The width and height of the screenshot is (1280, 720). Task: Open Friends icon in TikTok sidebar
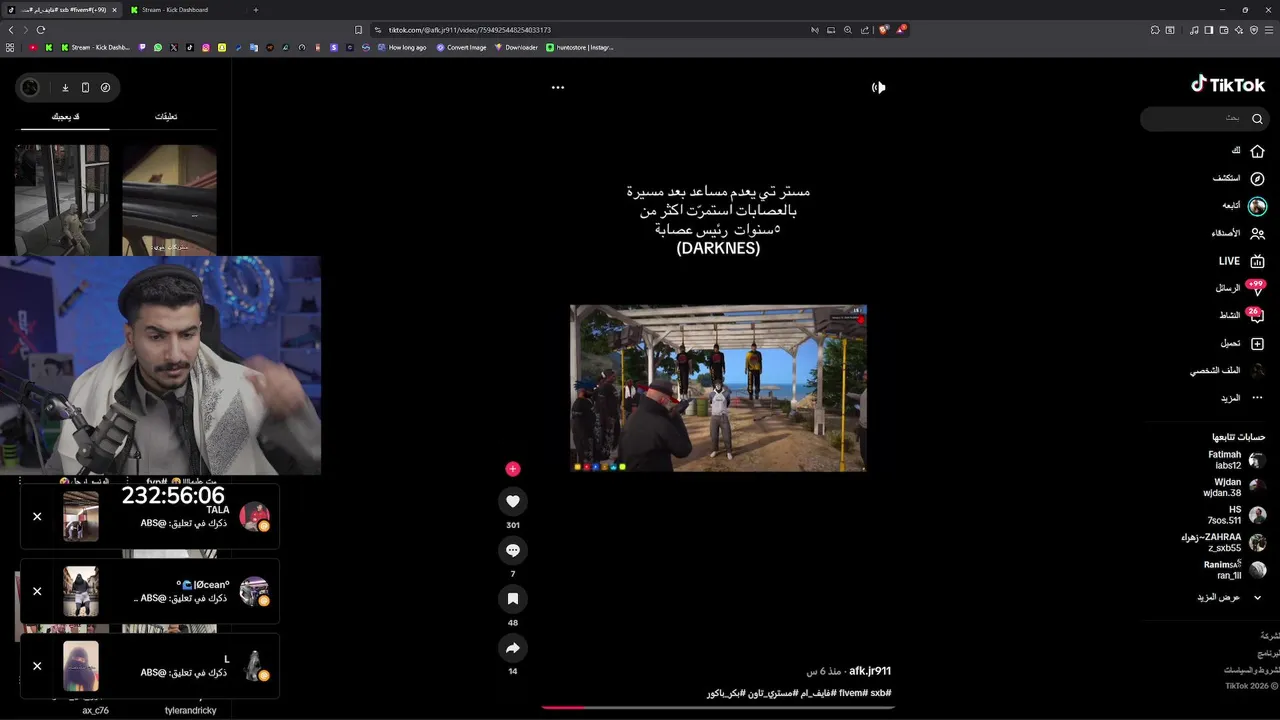(1257, 233)
